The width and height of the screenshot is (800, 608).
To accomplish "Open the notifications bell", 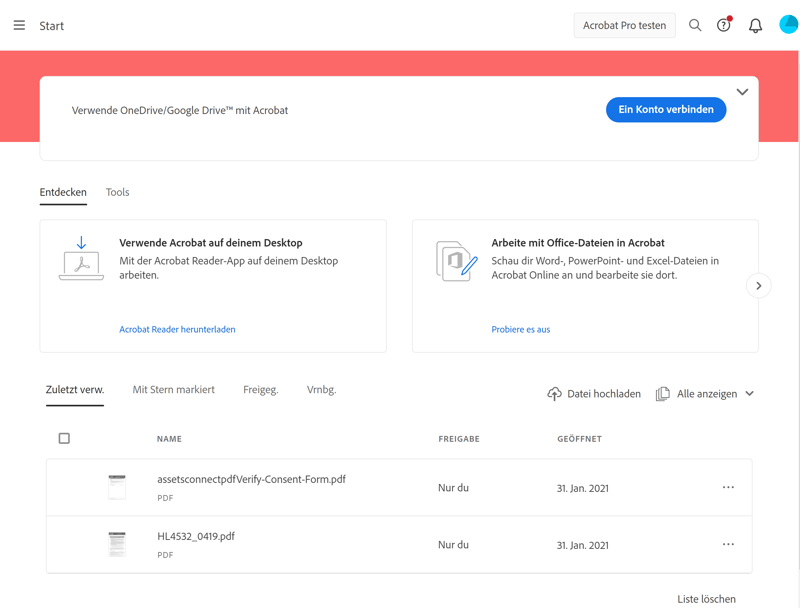I will (755, 26).
